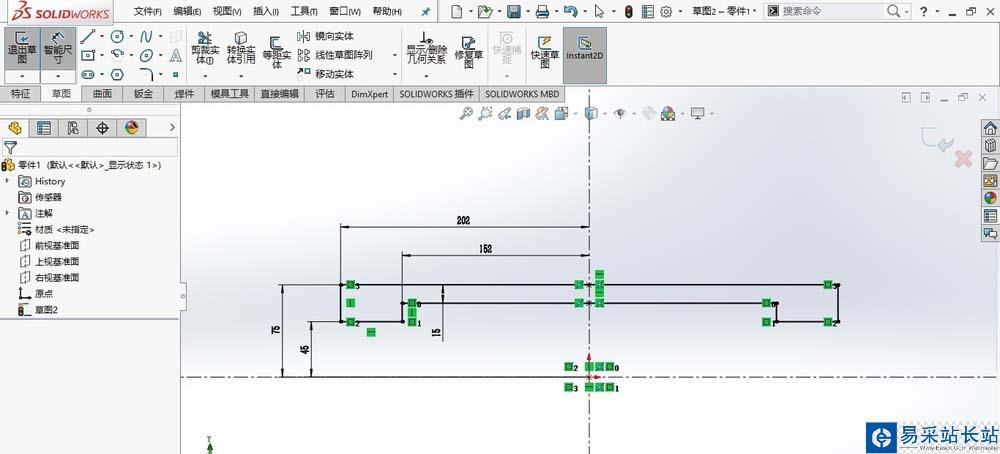Click the Exit Sketch (退出草图) button
1000x454 pixels.
coord(22,48)
